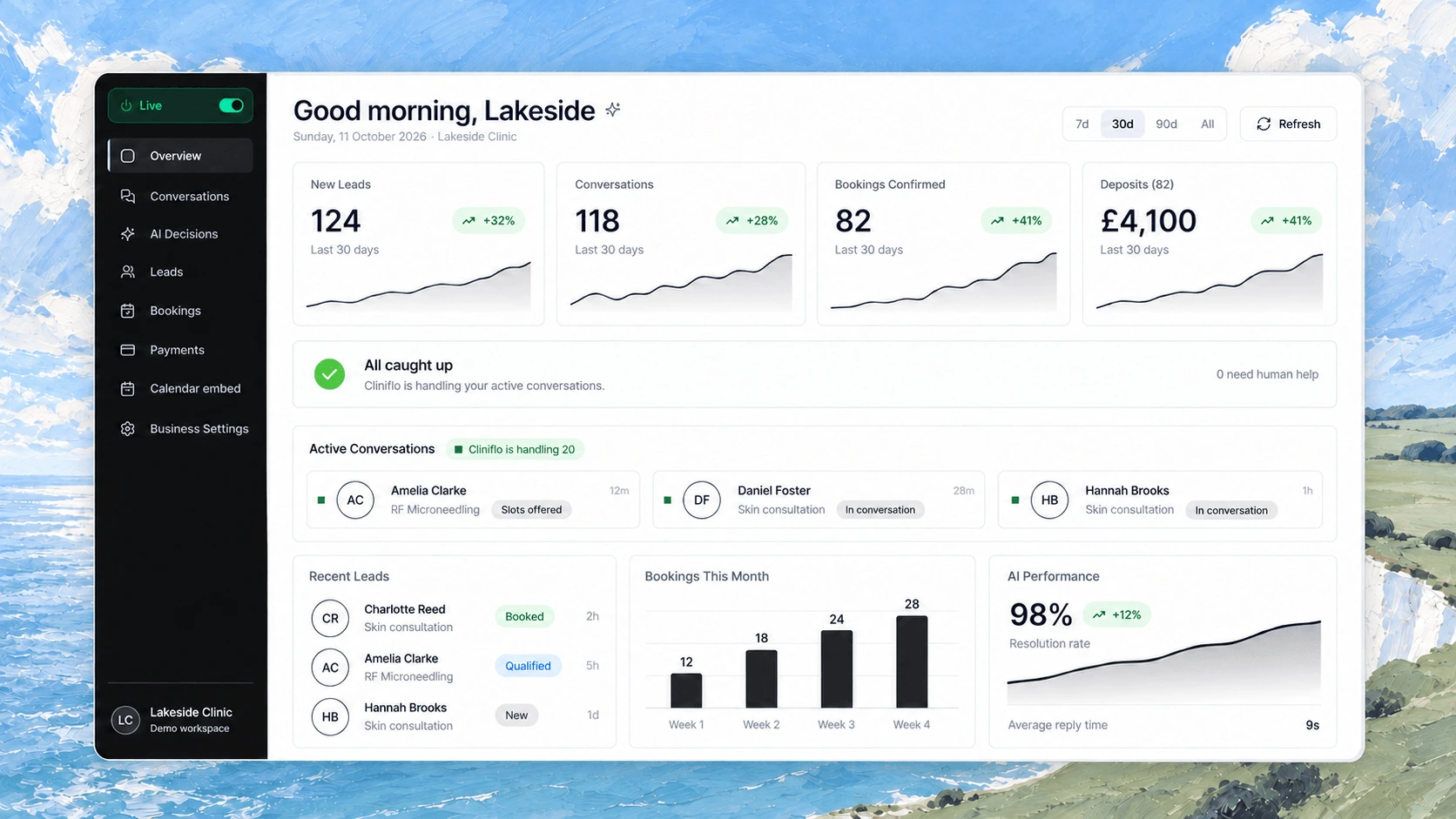
Task: Click the Business Settings gear icon
Action: click(x=128, y=428)
